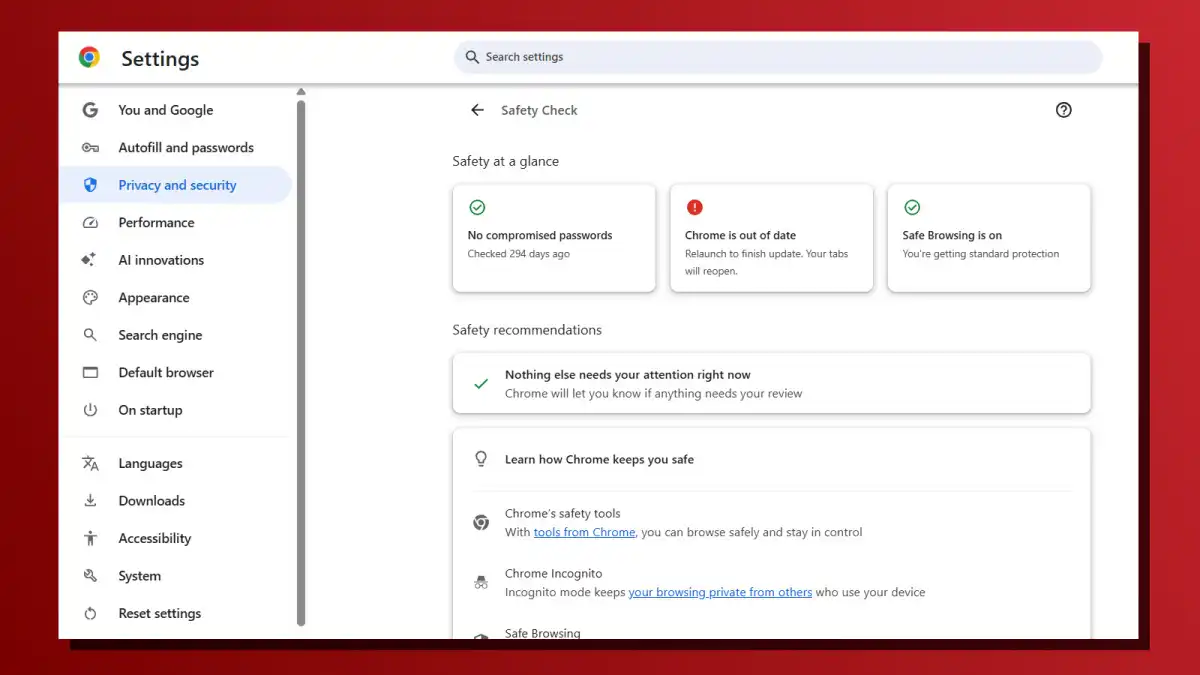Open Default browser settings
This screenshot has height=675, width=1200.
click(x=166, y=372)
